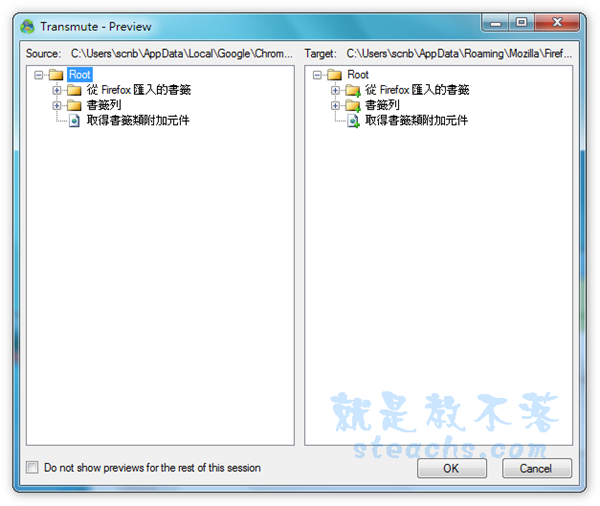The width and height of the screenshot is (600, 506).
Task: Maximize the Transmute Preview window
Action: coord(521,23)
